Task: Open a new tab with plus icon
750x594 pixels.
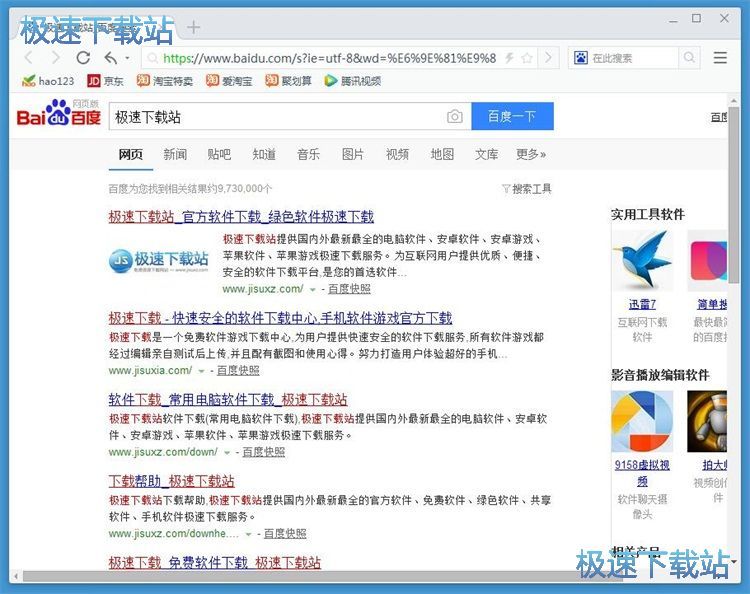Action: click(194, 27)
